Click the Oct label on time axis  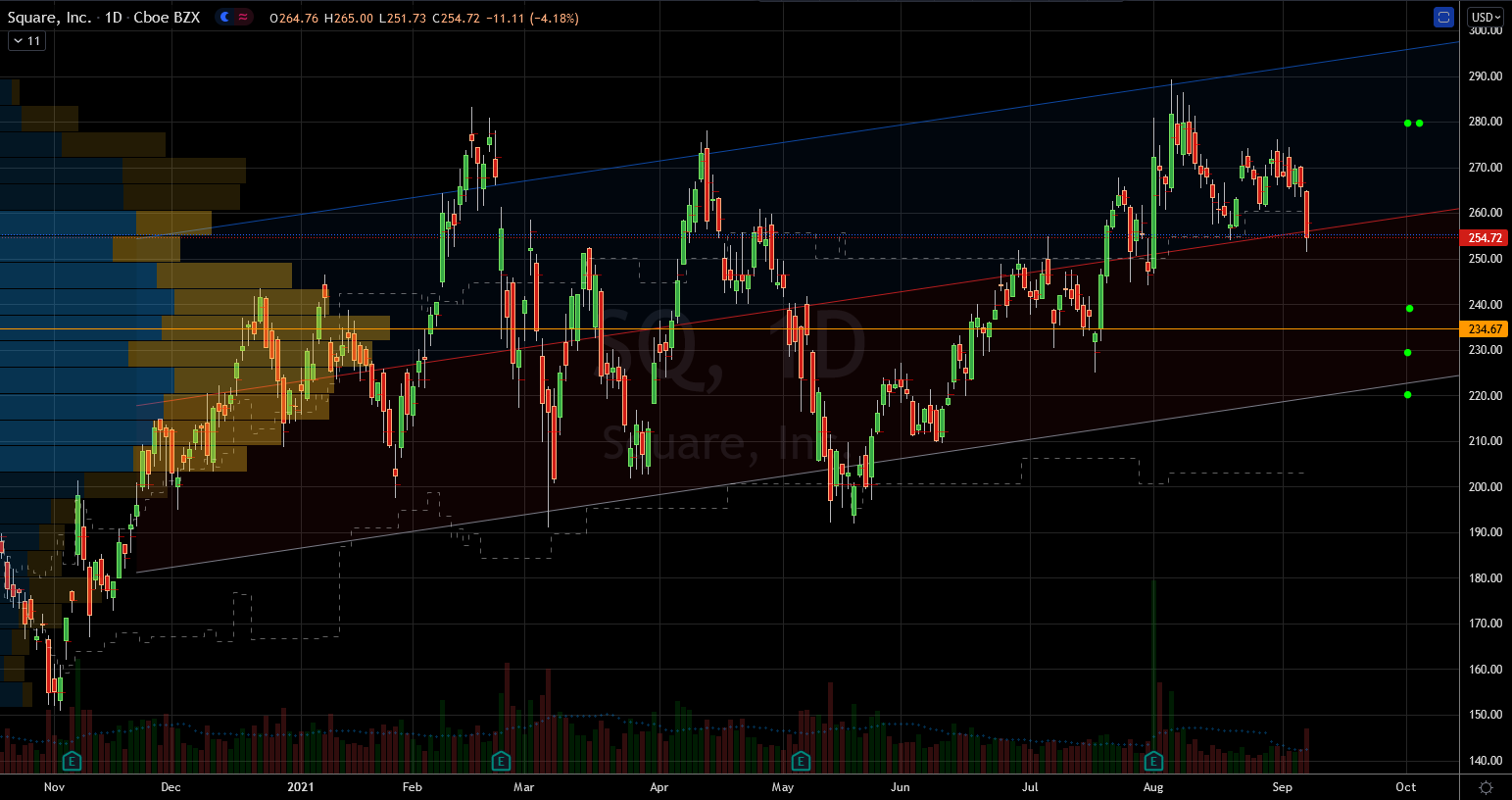click(1406, 787)
